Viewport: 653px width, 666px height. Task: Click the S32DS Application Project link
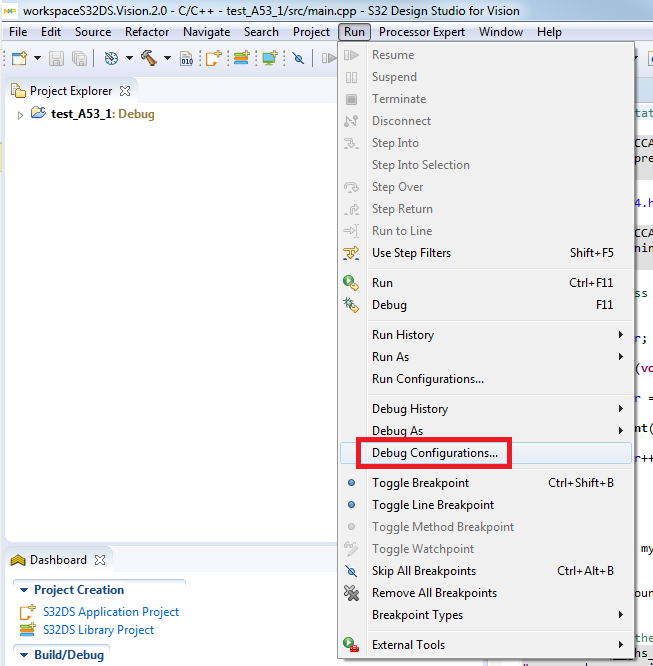111,612
